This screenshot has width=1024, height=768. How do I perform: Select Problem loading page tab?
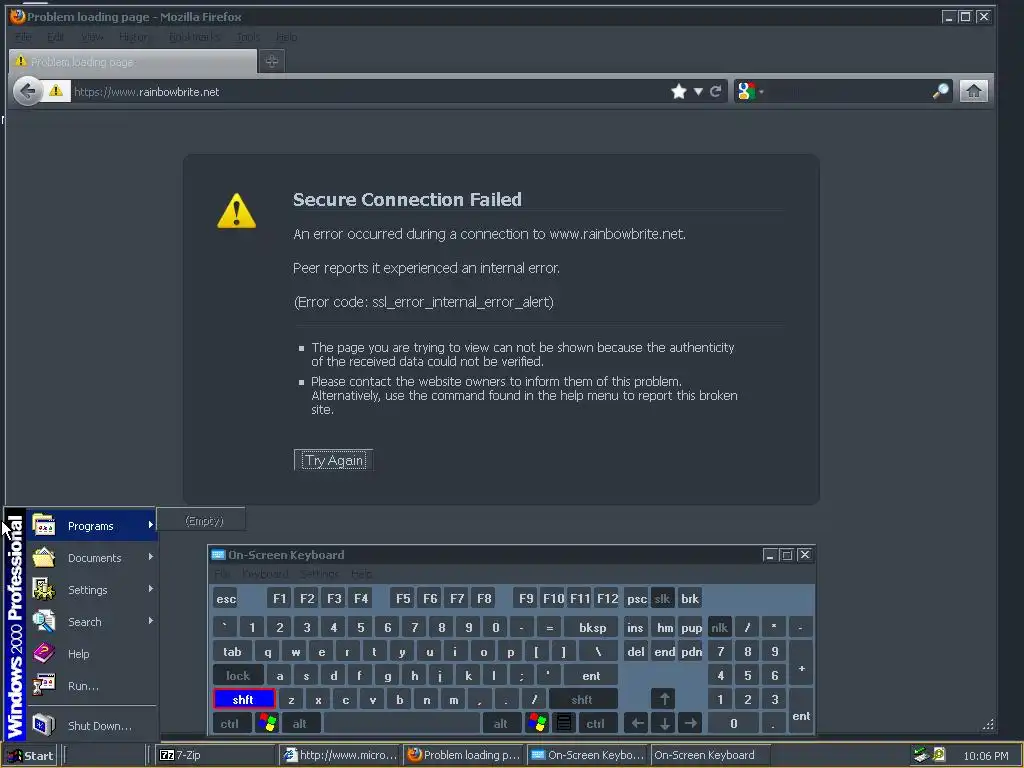click(x=133, y=61)
